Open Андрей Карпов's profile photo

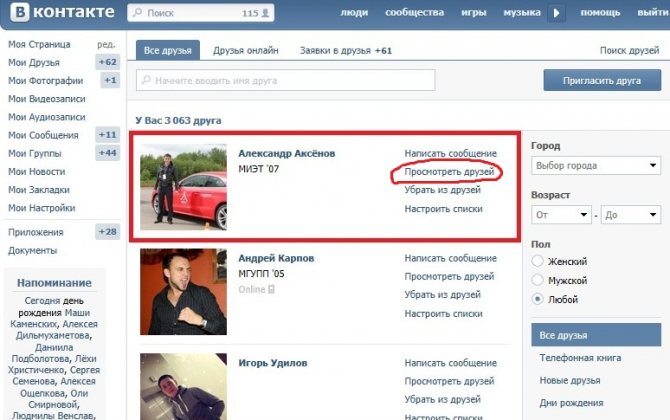[183, 291]
